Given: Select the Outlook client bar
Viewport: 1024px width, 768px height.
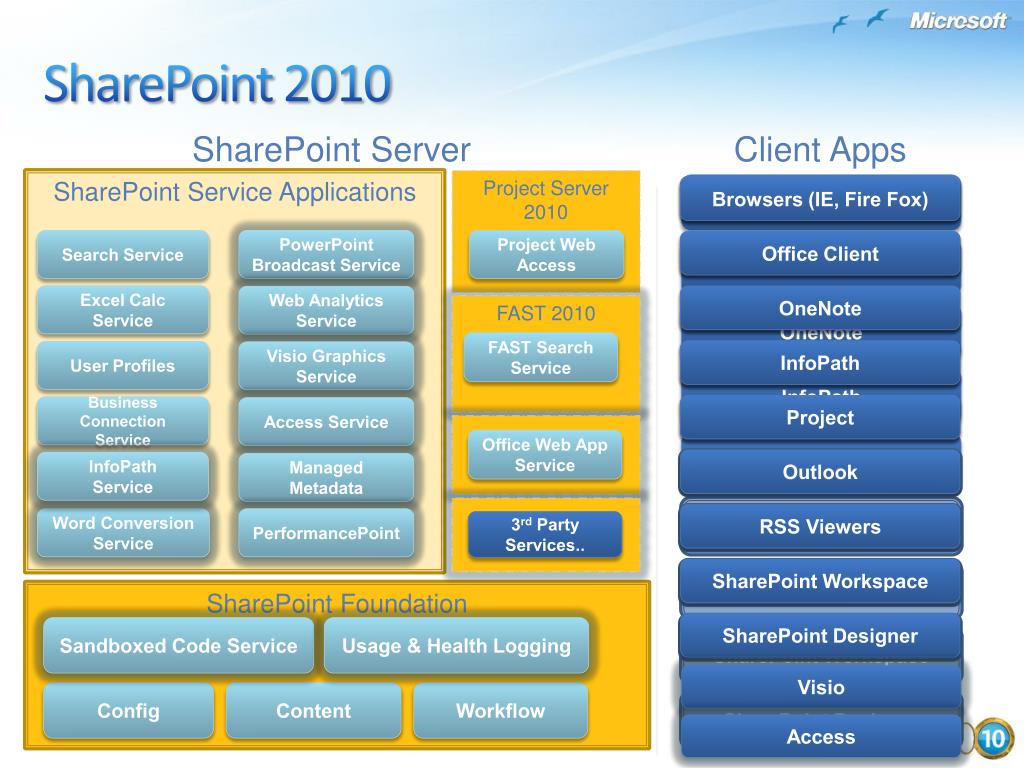Looking at the screenshot, I should coord(820,472).
